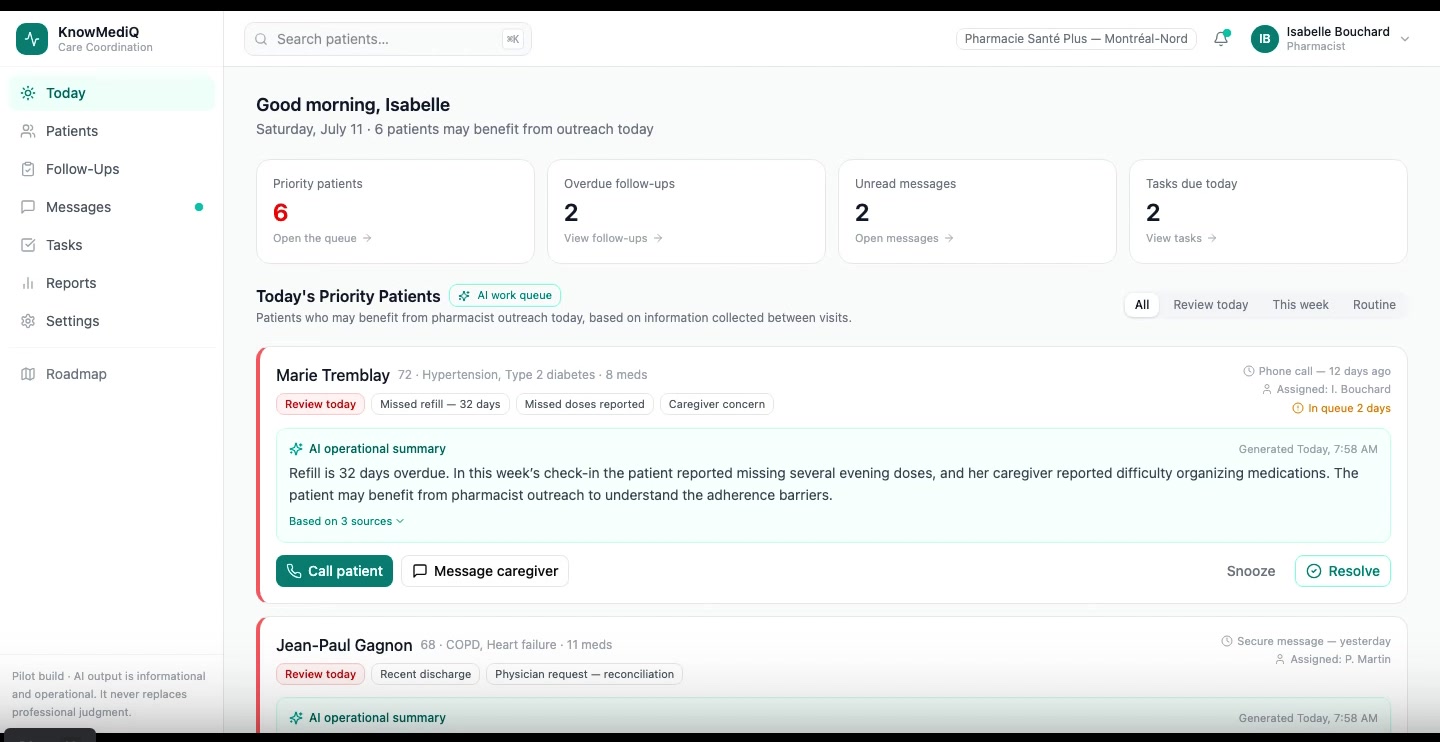Click Message caregiver button
Viewport: 1440px width, 742px height.
pos(485,571)
